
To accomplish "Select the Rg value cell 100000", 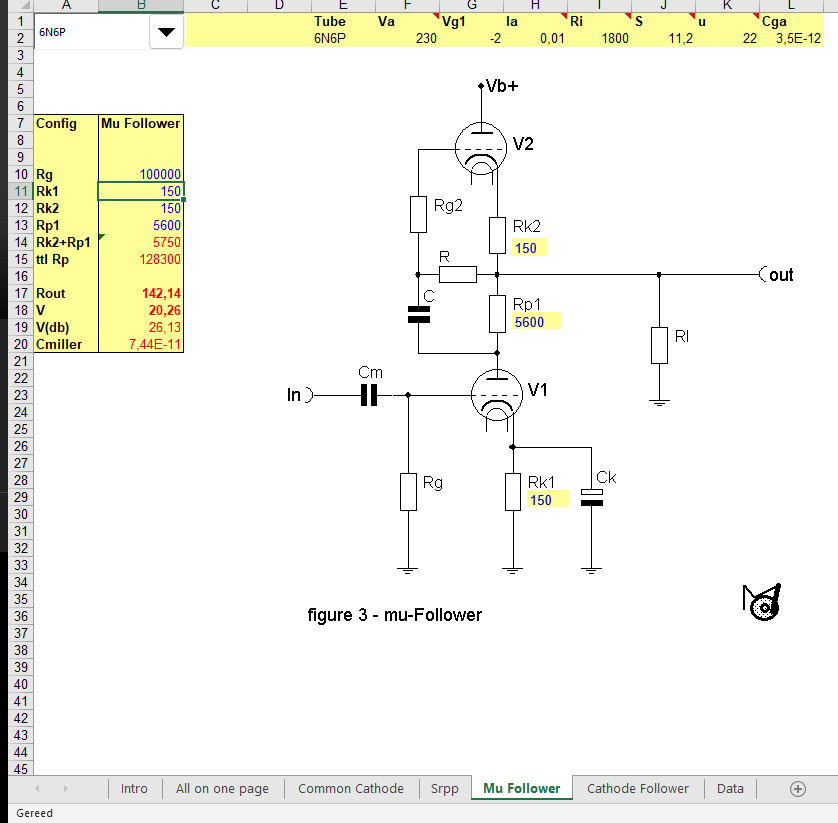I will tap(141, 174).
